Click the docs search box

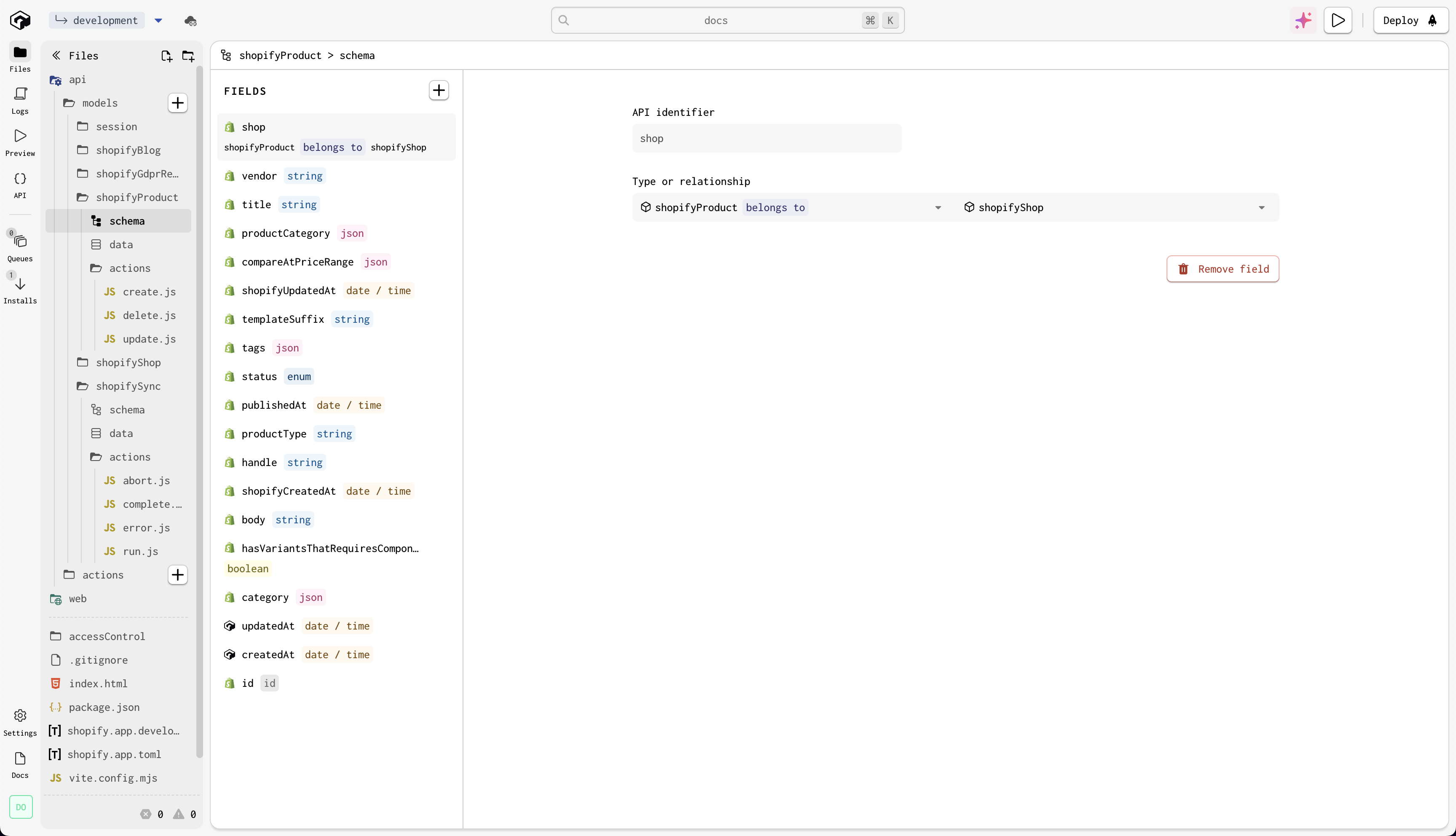(728, 21)
